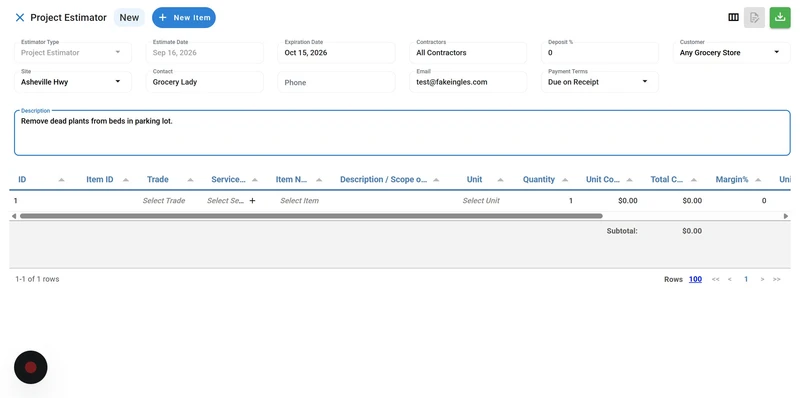Click the Expiration Date field
The height and width of the screenshot is (398, 800).
pos(336,53)
